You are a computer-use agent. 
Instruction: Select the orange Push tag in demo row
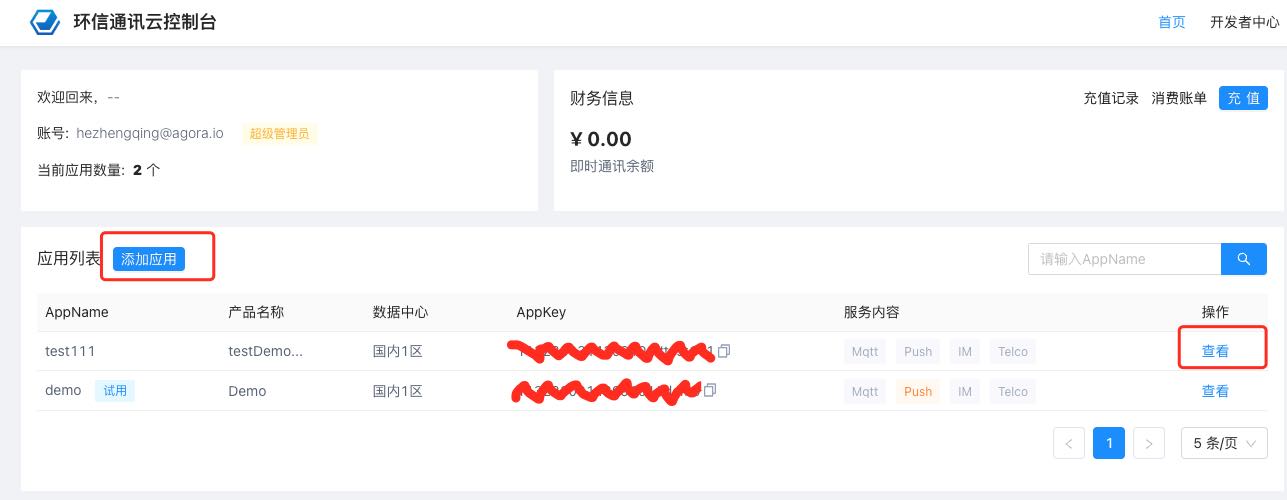point(918,391)
